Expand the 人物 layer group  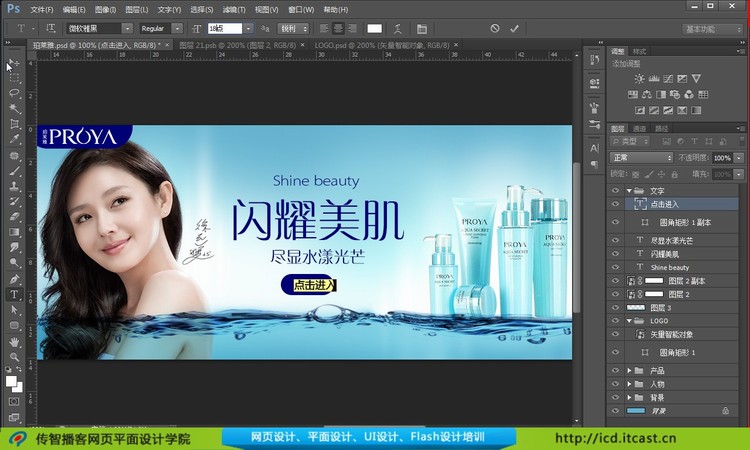629,384
